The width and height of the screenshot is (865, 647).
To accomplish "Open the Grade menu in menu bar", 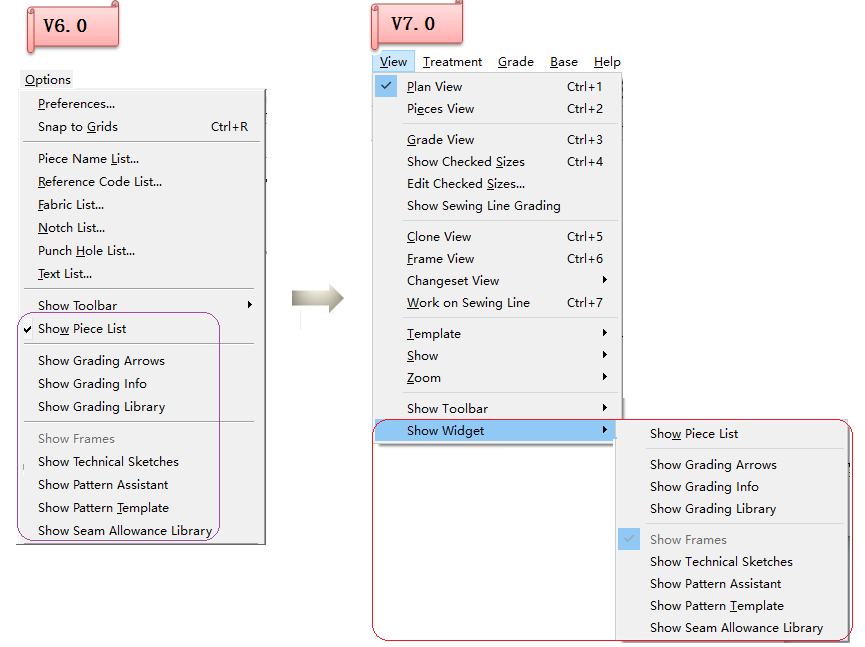I will point(515,62).
